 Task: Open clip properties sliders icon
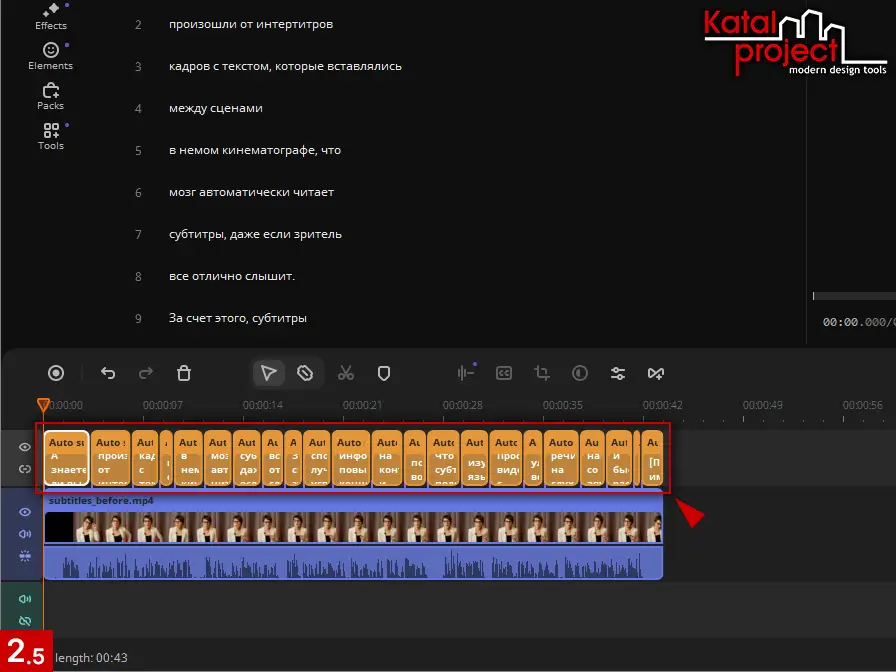click(x=618, y=373)
